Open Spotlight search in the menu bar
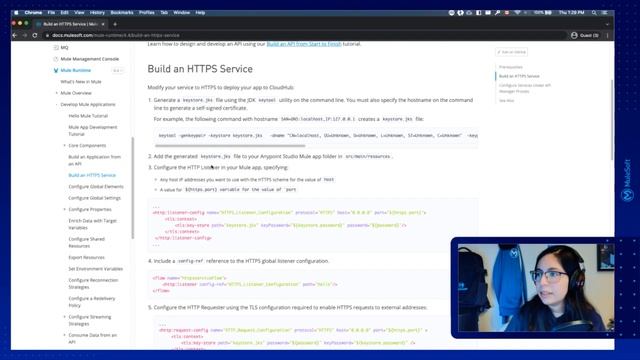This screenshot has height=360, width=640. pyautogui.click(x=594, y=13)
